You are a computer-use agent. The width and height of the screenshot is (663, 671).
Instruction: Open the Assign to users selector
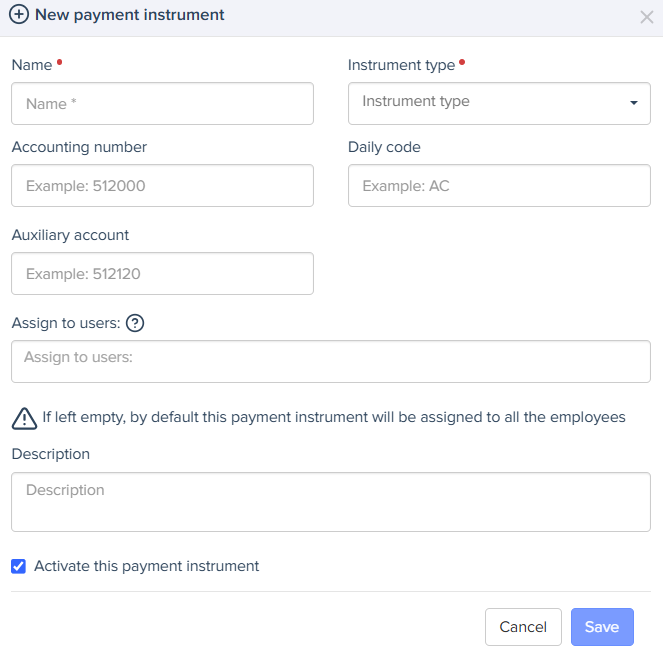(330, 361)
